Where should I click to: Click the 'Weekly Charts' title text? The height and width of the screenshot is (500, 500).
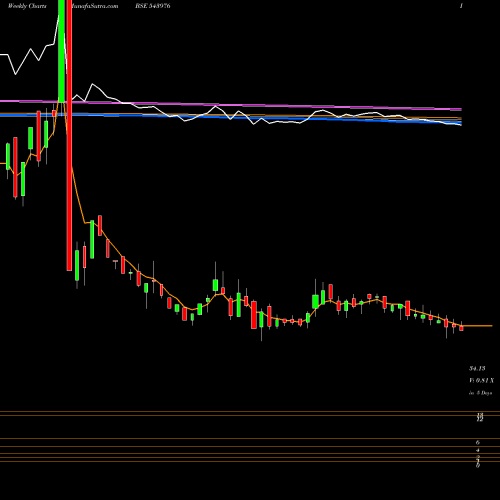pyautogui.click(x=27, y=6)
